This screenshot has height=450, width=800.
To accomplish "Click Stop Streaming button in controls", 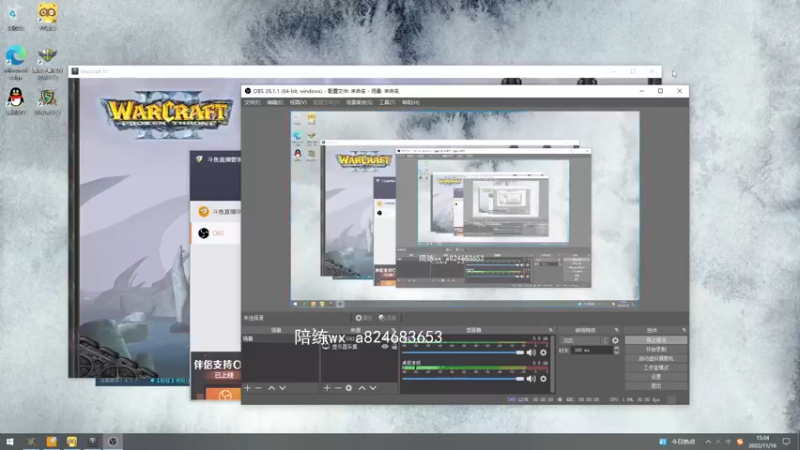I will [656, 340].
